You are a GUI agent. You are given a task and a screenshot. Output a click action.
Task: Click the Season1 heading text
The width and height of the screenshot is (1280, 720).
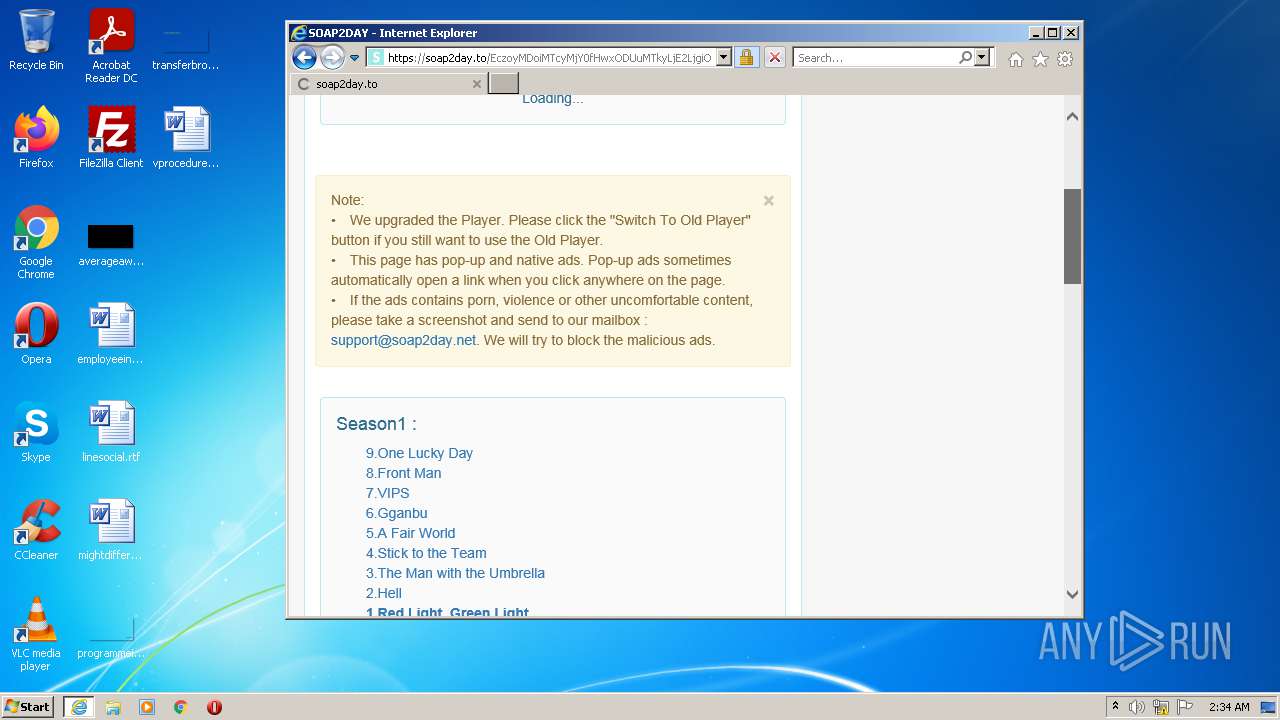[376, 424]
